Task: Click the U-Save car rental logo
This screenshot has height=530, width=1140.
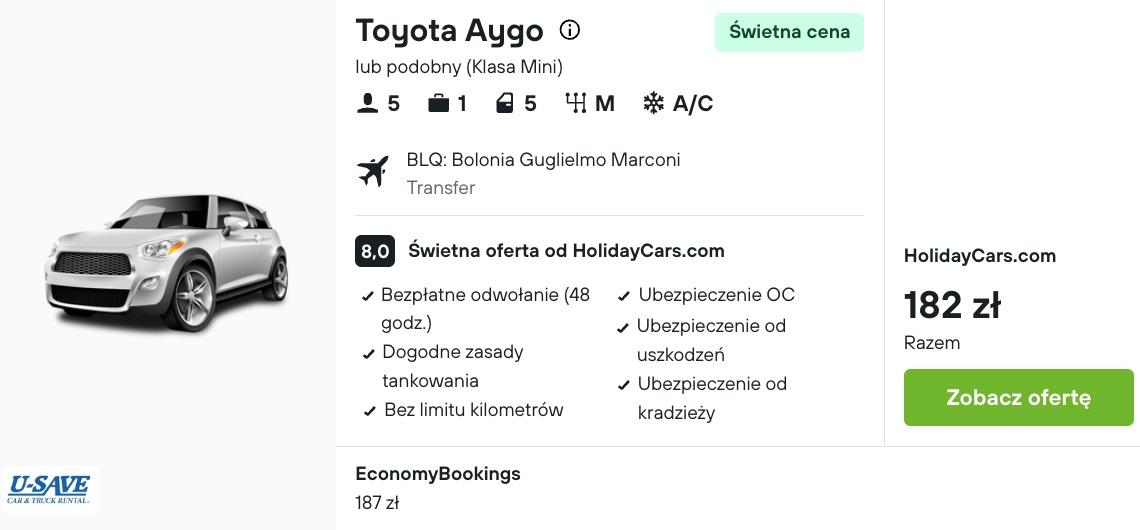Action: click(50, 489)
